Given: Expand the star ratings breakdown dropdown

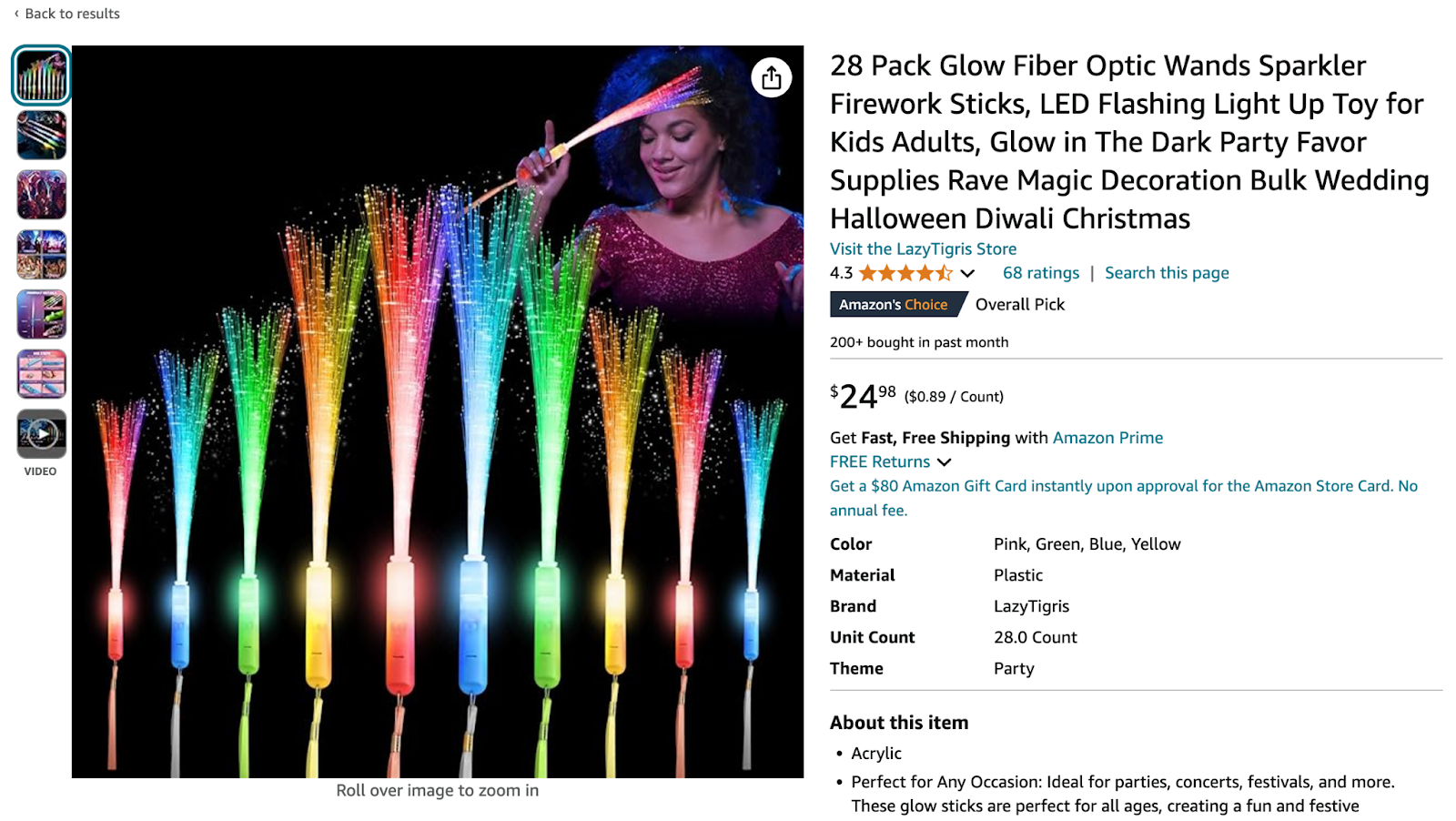Looking at the screenshot, I should click(968, 272).
